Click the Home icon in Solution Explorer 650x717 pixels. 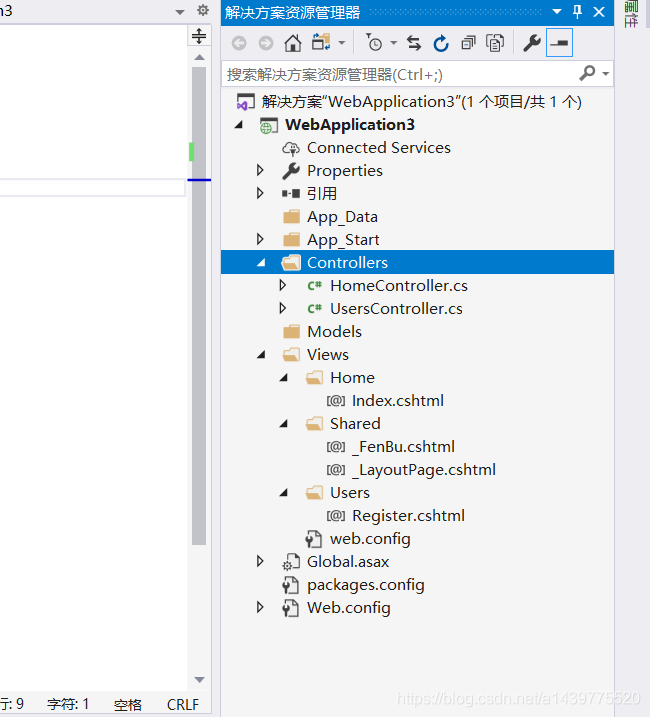click(x=293, y=43)
